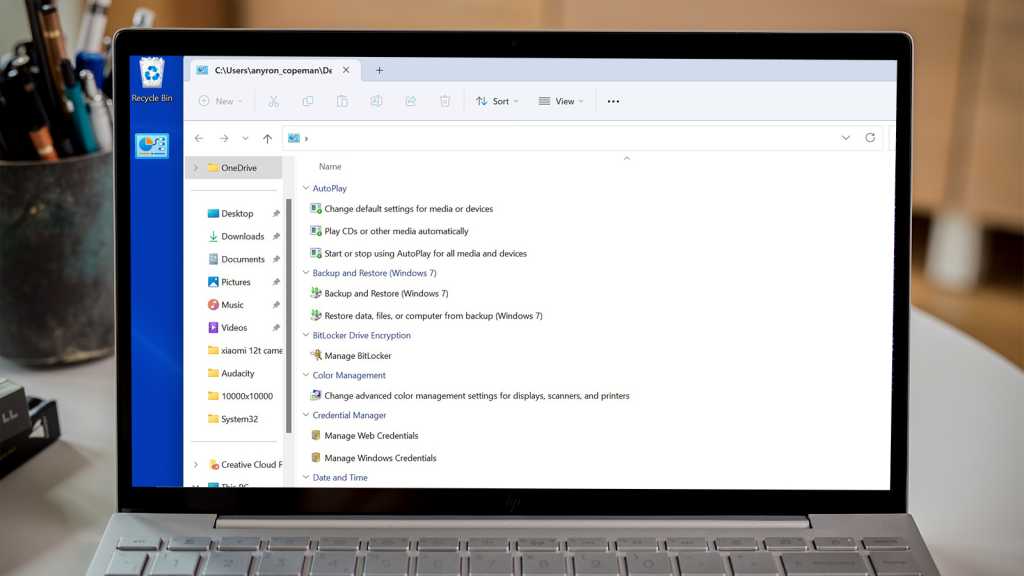Click the pin icon next to Music
Viewport: 1024px width, 576px height.
coord(276,305)
